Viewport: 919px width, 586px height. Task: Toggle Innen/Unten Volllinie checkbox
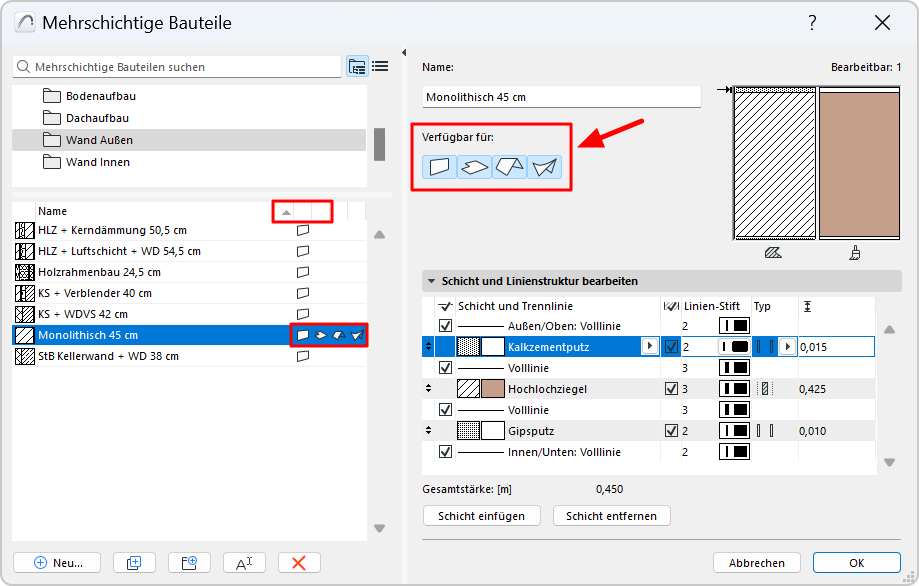point(445,452)
